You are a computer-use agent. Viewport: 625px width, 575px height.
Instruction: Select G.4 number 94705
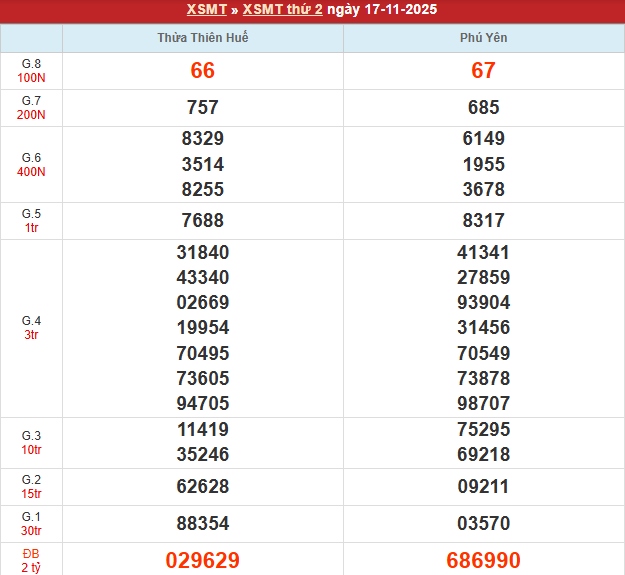coord(202,403)
